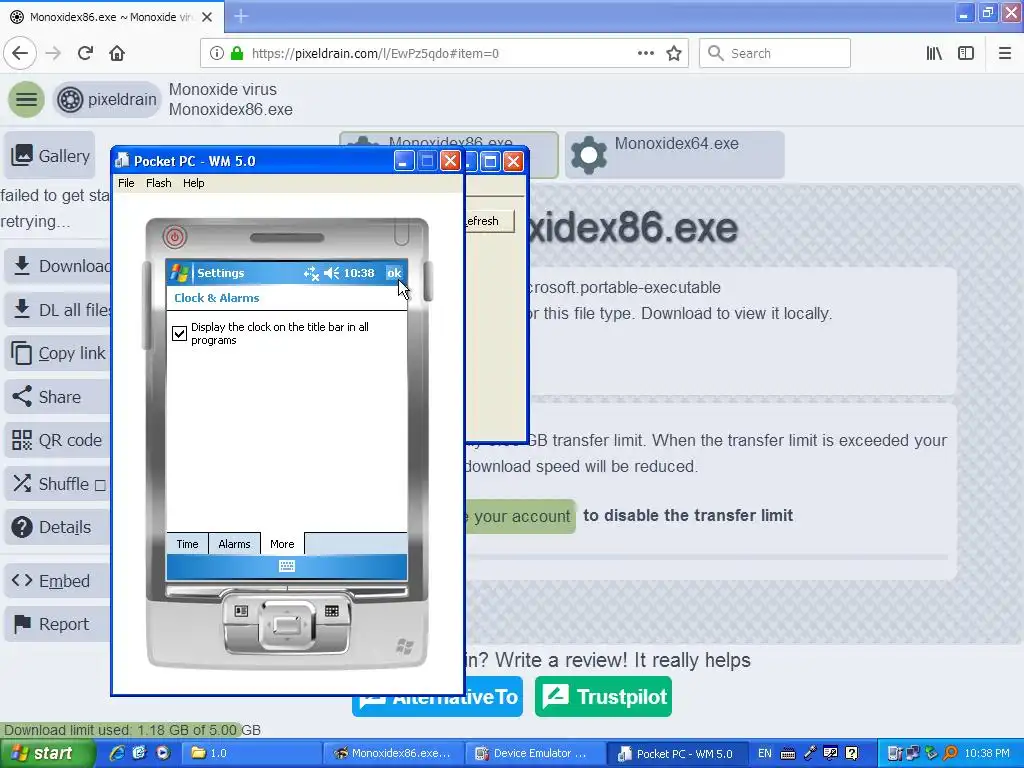Toggle the Shuffle option in pixeldrain sidebar
Image resolution: width=1024 pixels, height=768 pixels.
coord(57,484)
